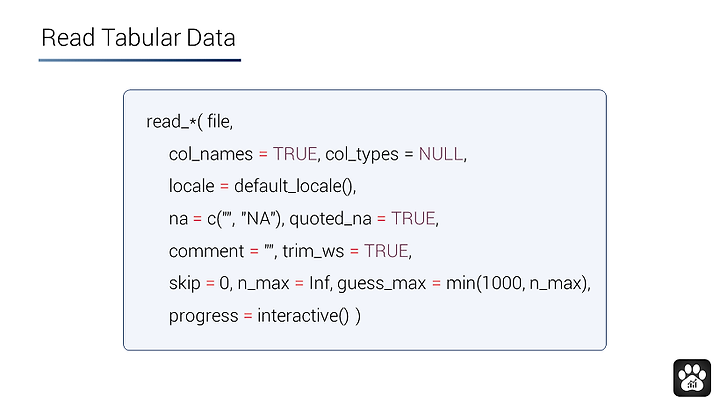
Task: Click the trim_ws parameter text
Action: [313, 251]
